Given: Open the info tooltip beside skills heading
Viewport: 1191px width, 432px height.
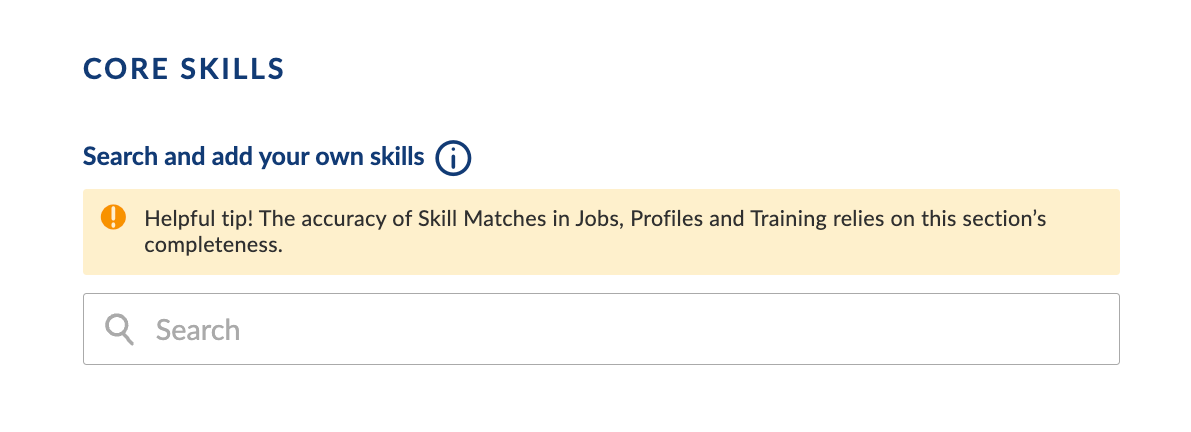Looking at the screenshot, I should pos(453,158).
